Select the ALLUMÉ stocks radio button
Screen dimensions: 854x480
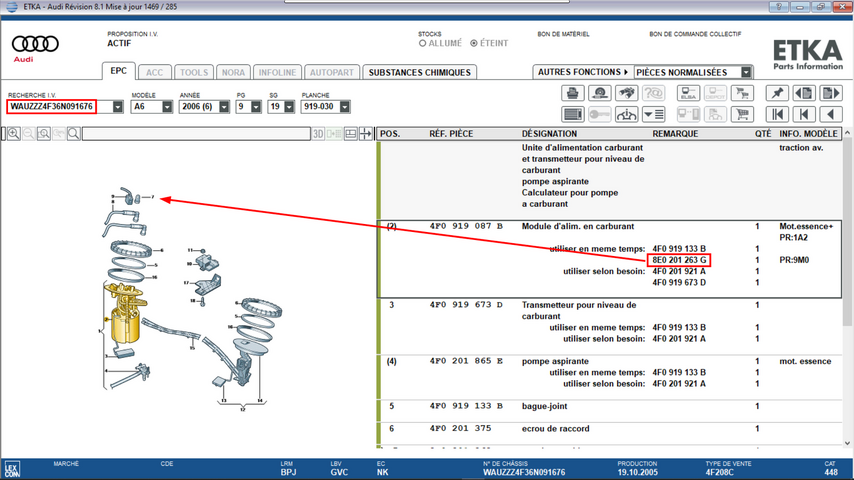click(423, 43)
